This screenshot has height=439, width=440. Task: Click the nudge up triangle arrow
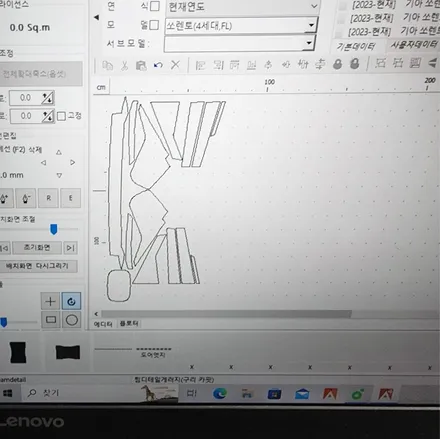pyautogui.click(x=59, y=152)
